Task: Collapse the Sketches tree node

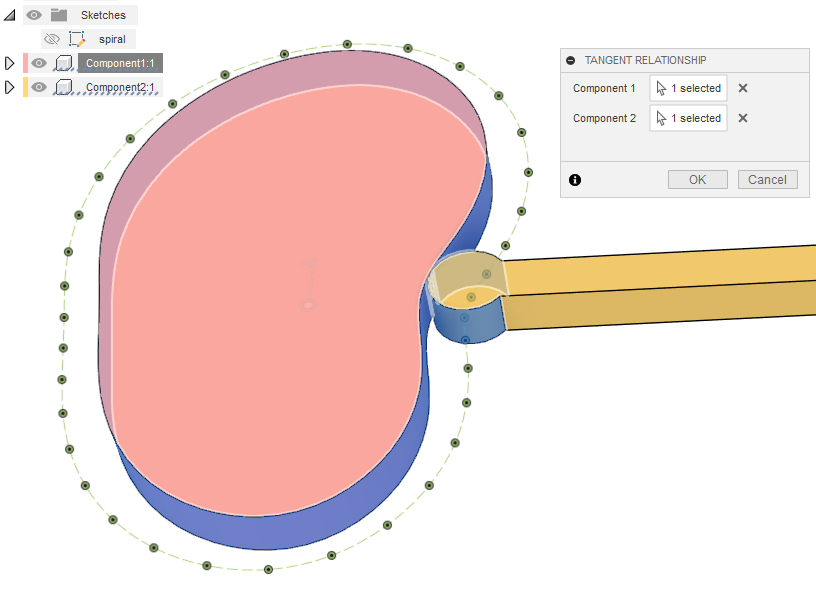Action: tap(9, 15)
